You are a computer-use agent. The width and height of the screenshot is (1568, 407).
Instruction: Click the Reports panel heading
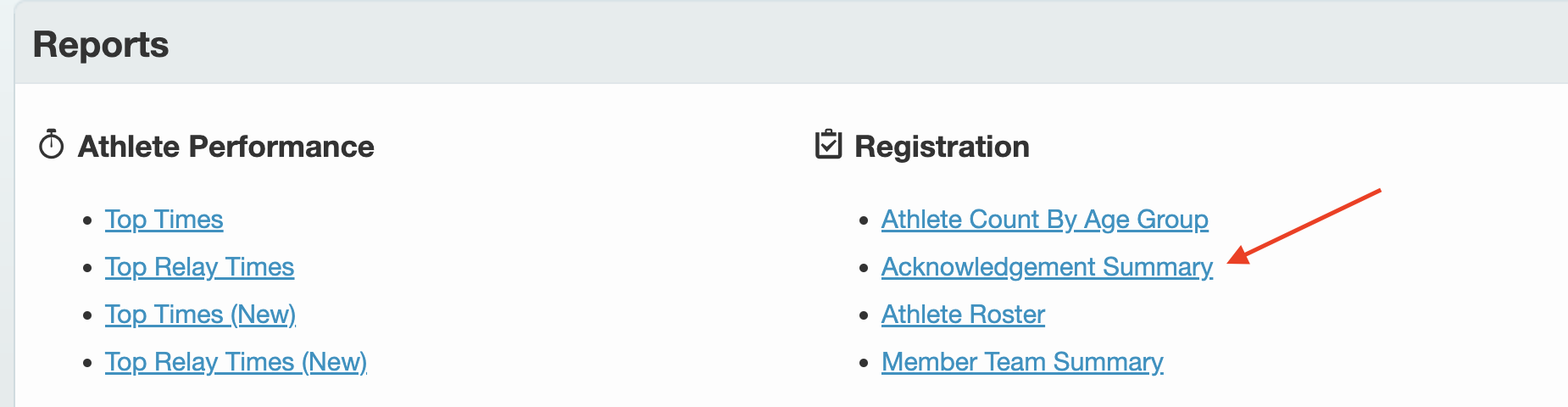click(101, 45)
